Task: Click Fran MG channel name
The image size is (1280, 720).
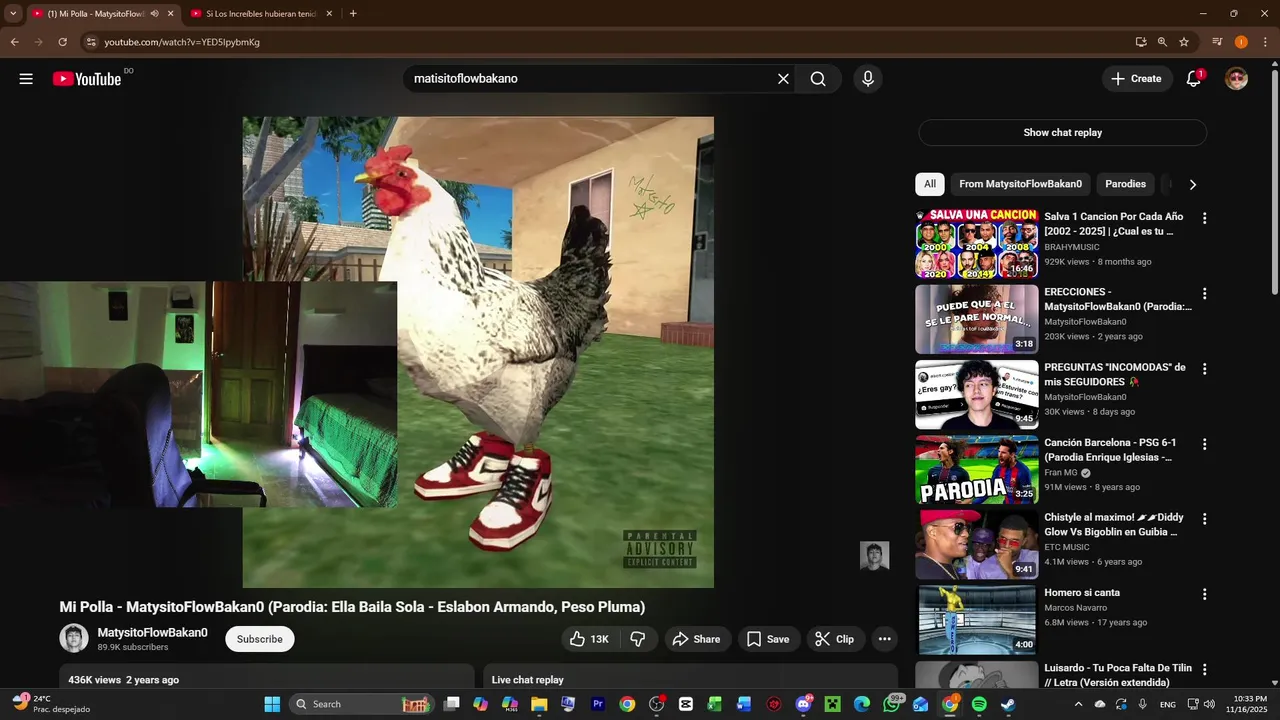Action: tap(1061, 473)
